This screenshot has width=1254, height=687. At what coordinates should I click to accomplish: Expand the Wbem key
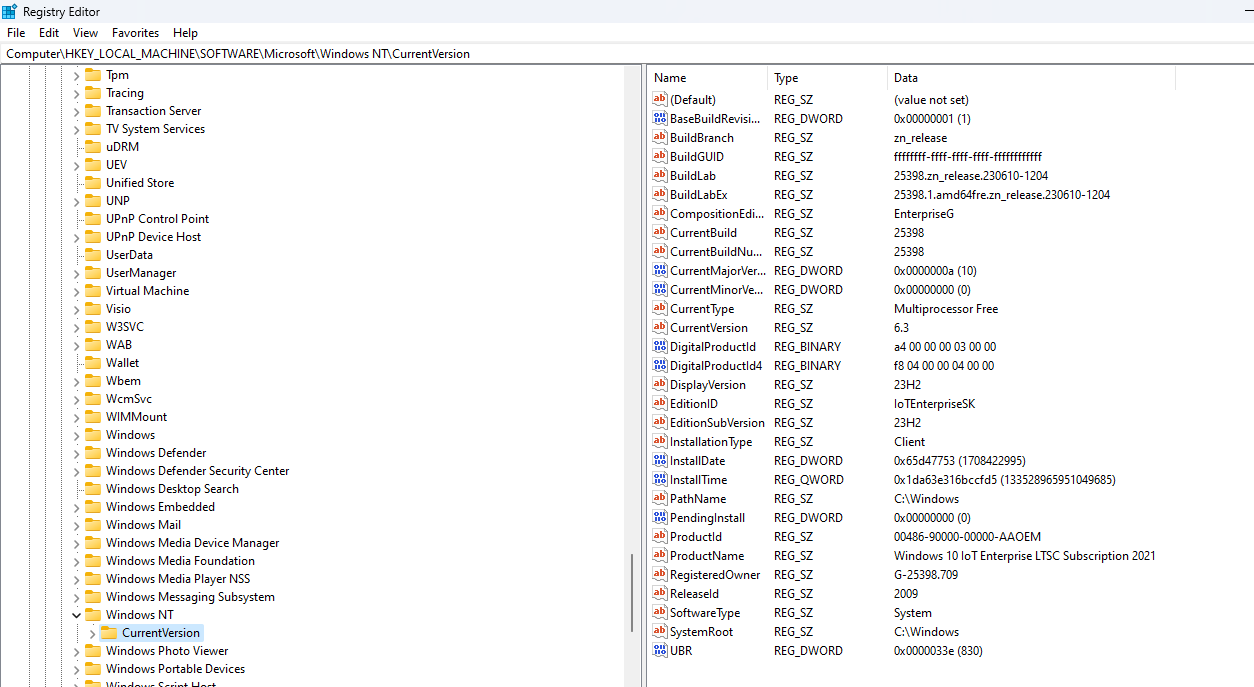click(76, 381)
